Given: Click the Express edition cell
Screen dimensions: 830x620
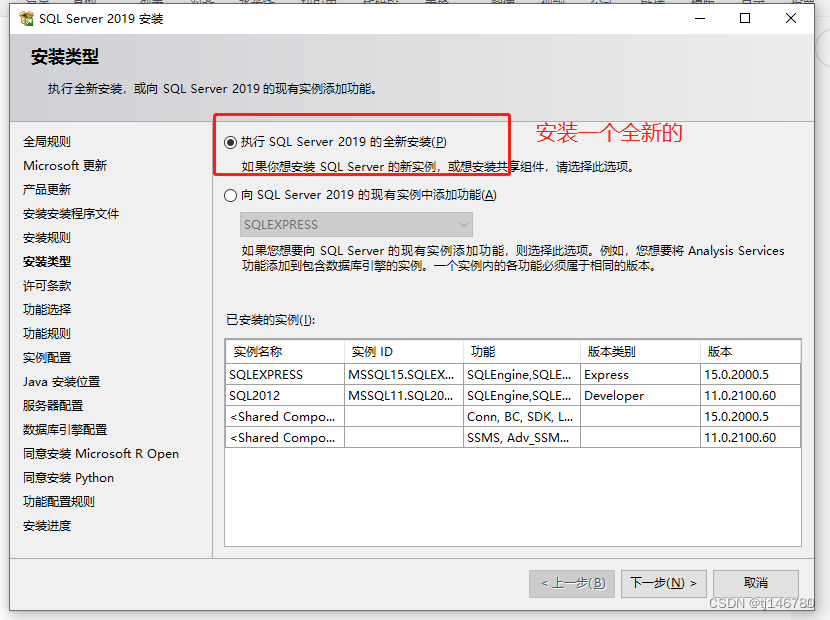Looking at the screenshot, I should click(x=640, y=374).
